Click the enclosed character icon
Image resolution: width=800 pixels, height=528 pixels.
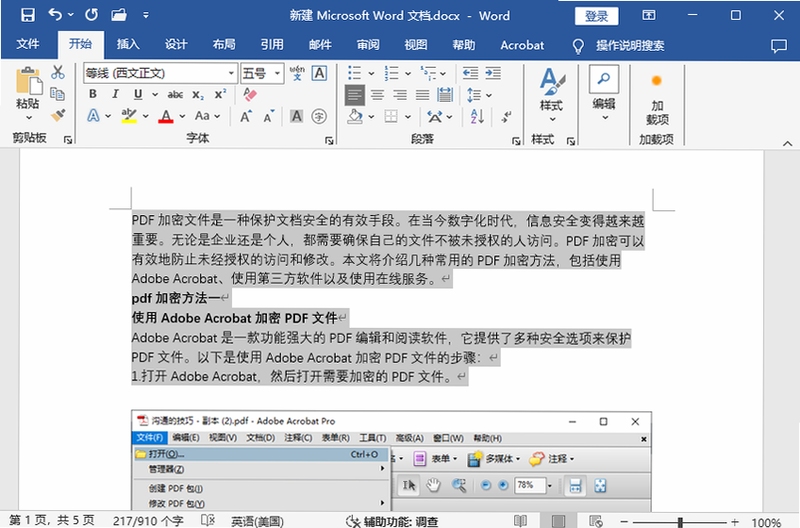coord(319,116)
